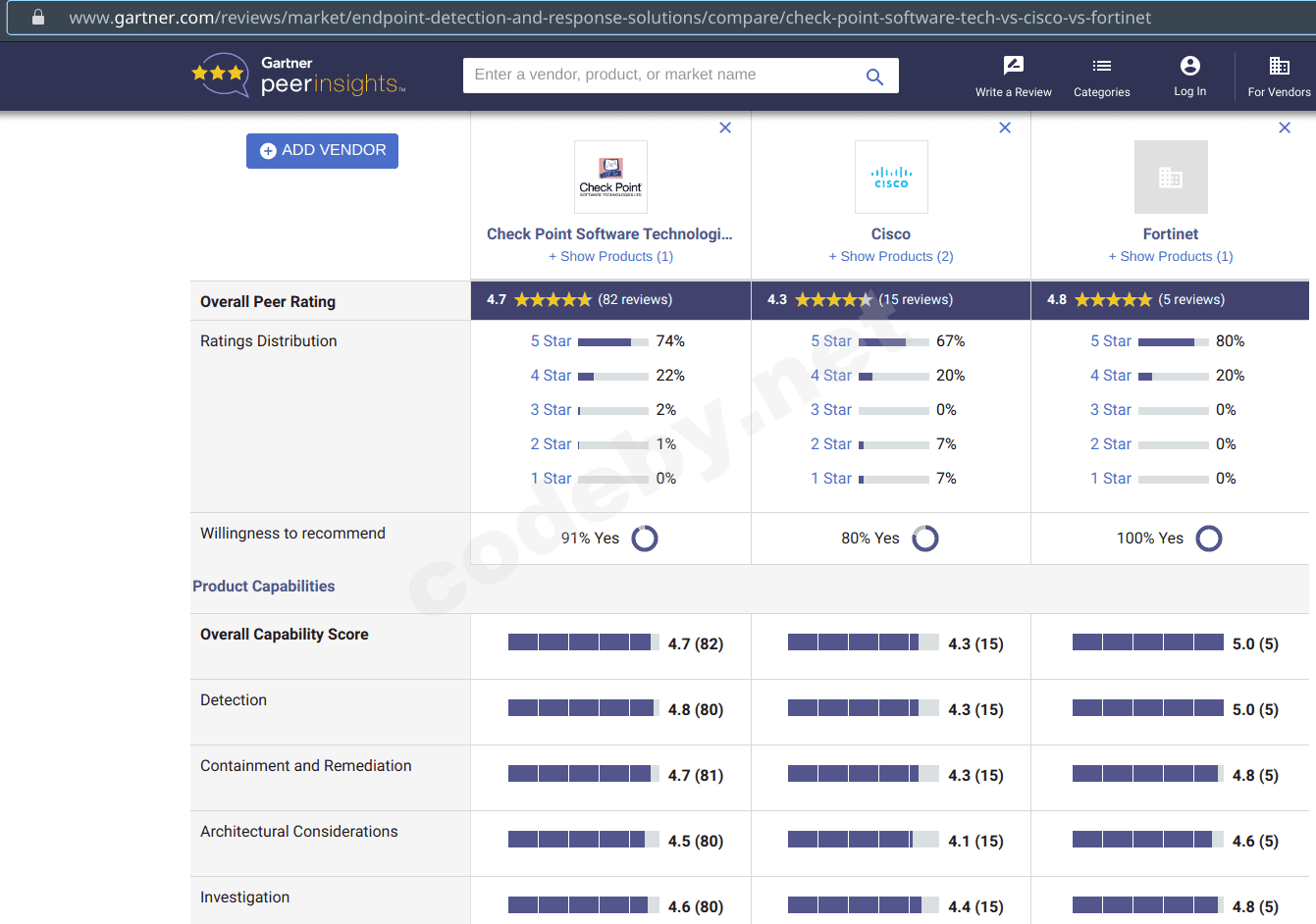This screenshot has width=1316, height=924.
Task: Click the Gartner Peer Insights logo
Action: (x=299, y=76)
